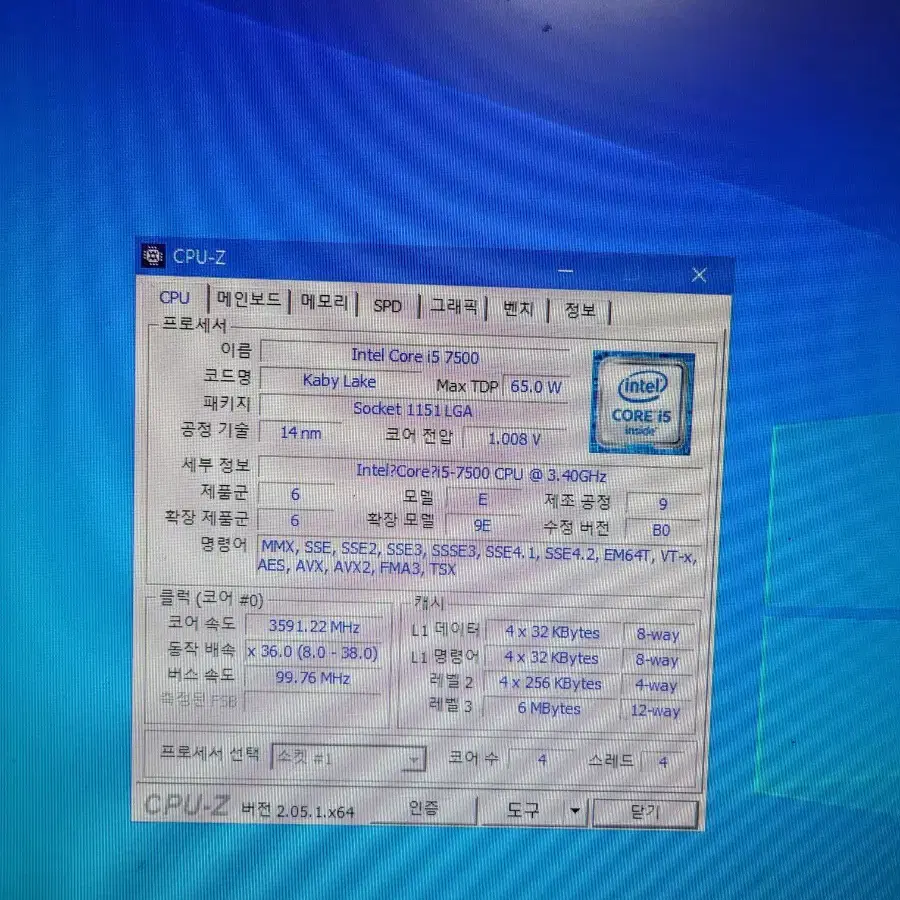
Task: Click the 4-way associativity value
Action: click(x=656, y=685)
